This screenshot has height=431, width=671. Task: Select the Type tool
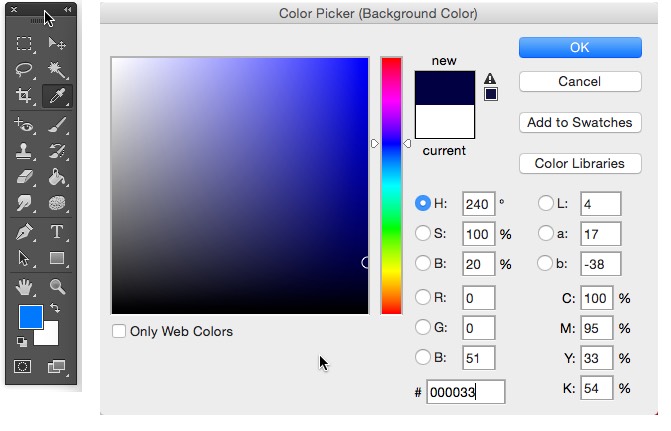coord(57,232)
